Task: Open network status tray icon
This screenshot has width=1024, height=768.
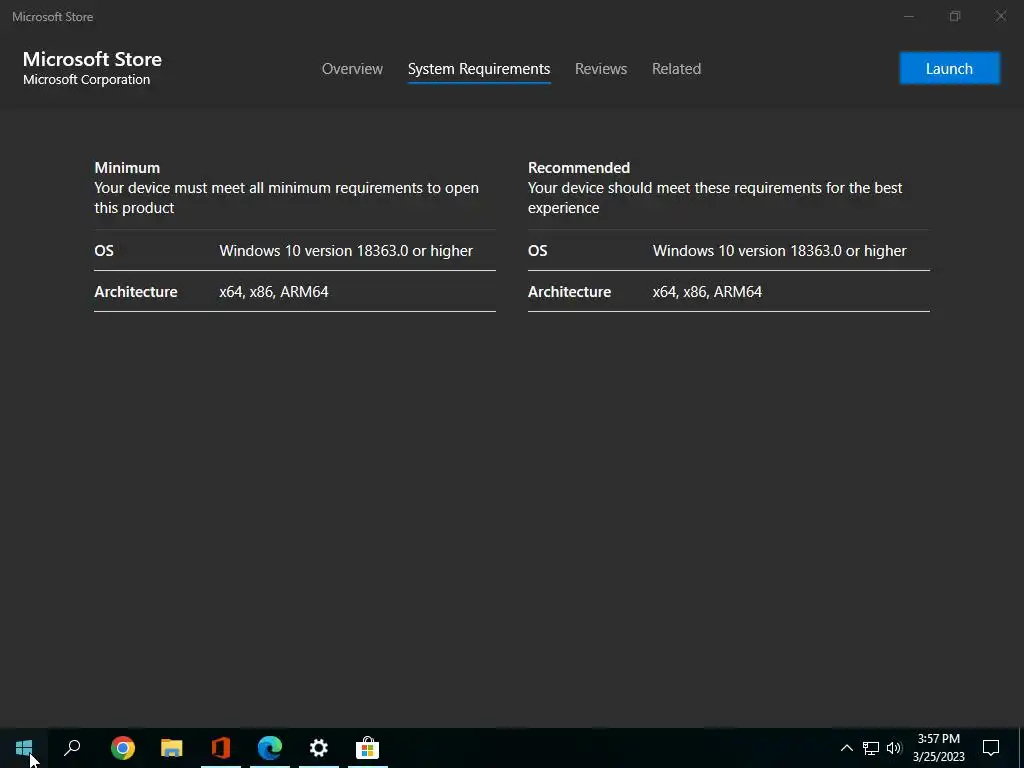Action: [x=871, y=748]
